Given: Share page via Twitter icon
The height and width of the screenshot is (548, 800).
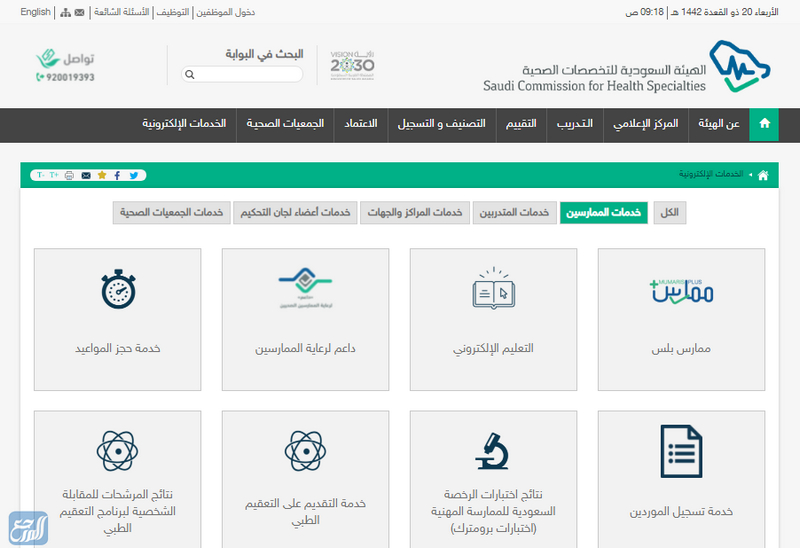Looking at the screenshot, I should [x=134, y=176].
